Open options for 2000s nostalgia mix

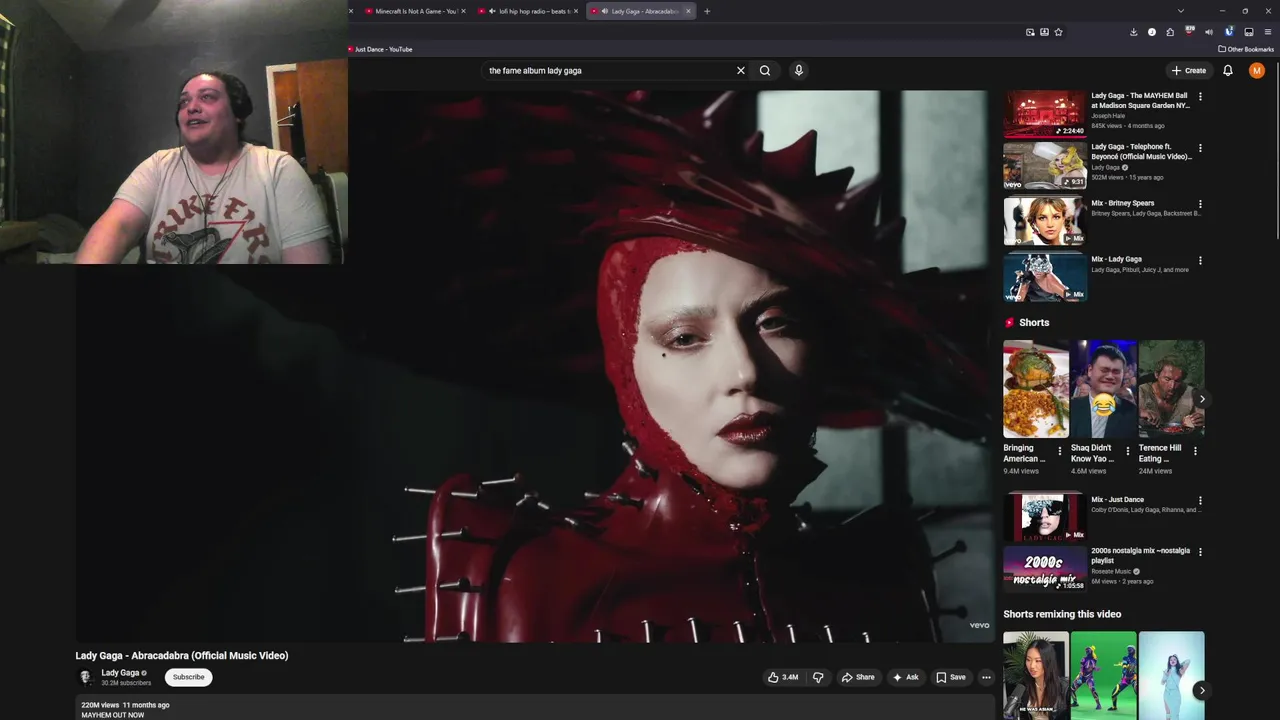pos(1200,552)
